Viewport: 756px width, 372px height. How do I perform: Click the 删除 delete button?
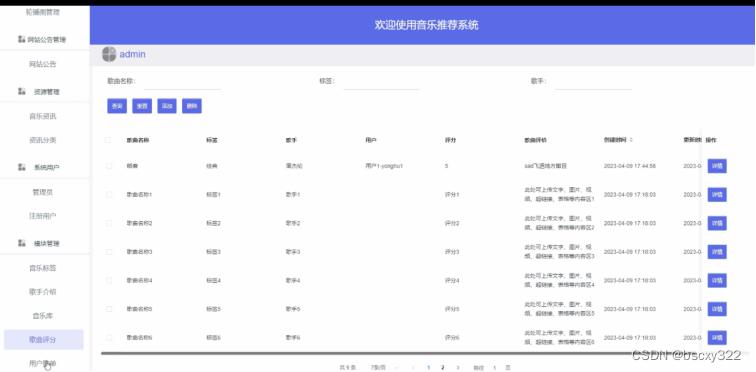pos(192,106)
